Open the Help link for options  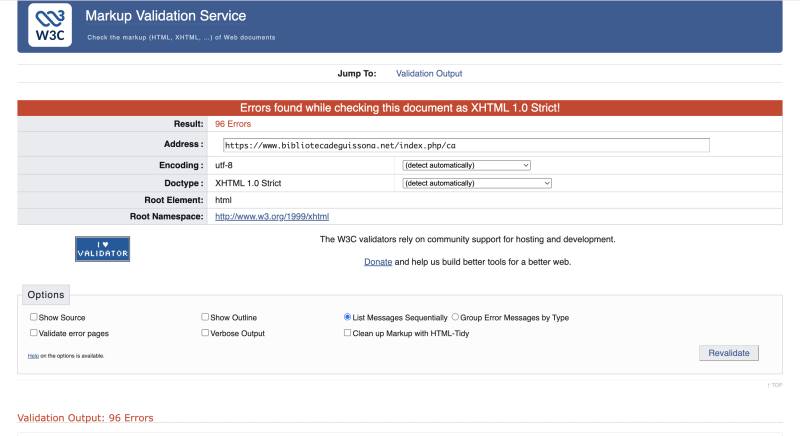click(x=33, y=356)
